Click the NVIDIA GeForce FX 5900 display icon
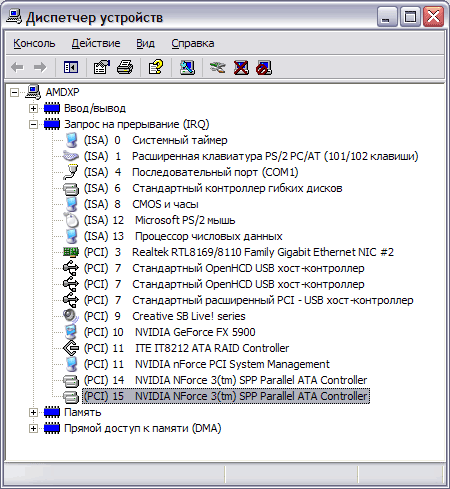Image resolution: width=450 pixels, height=489 pixels. pyautogui.click(x=71, y=332)
